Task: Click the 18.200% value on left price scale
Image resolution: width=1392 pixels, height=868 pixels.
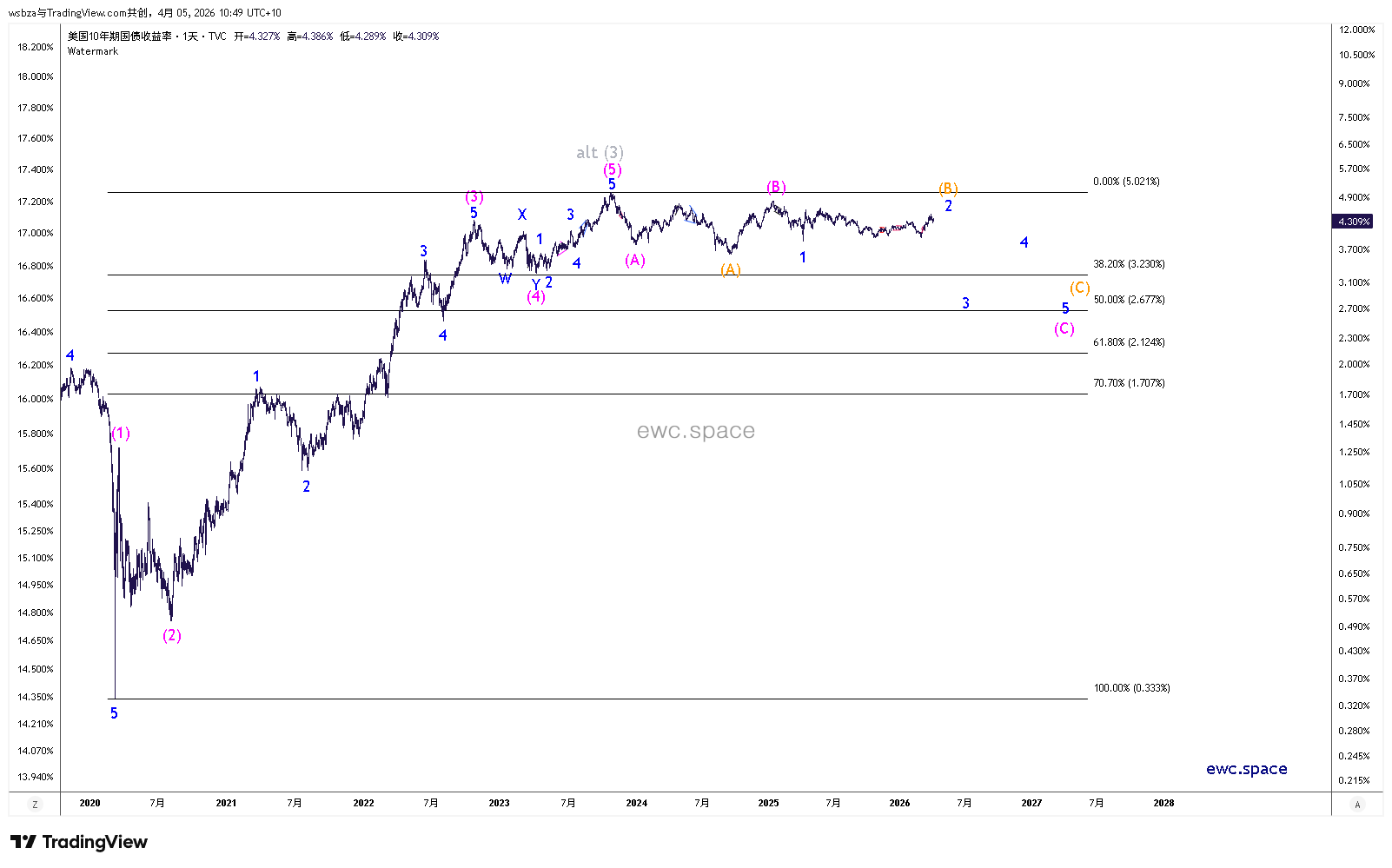Action: pos(36,47)
